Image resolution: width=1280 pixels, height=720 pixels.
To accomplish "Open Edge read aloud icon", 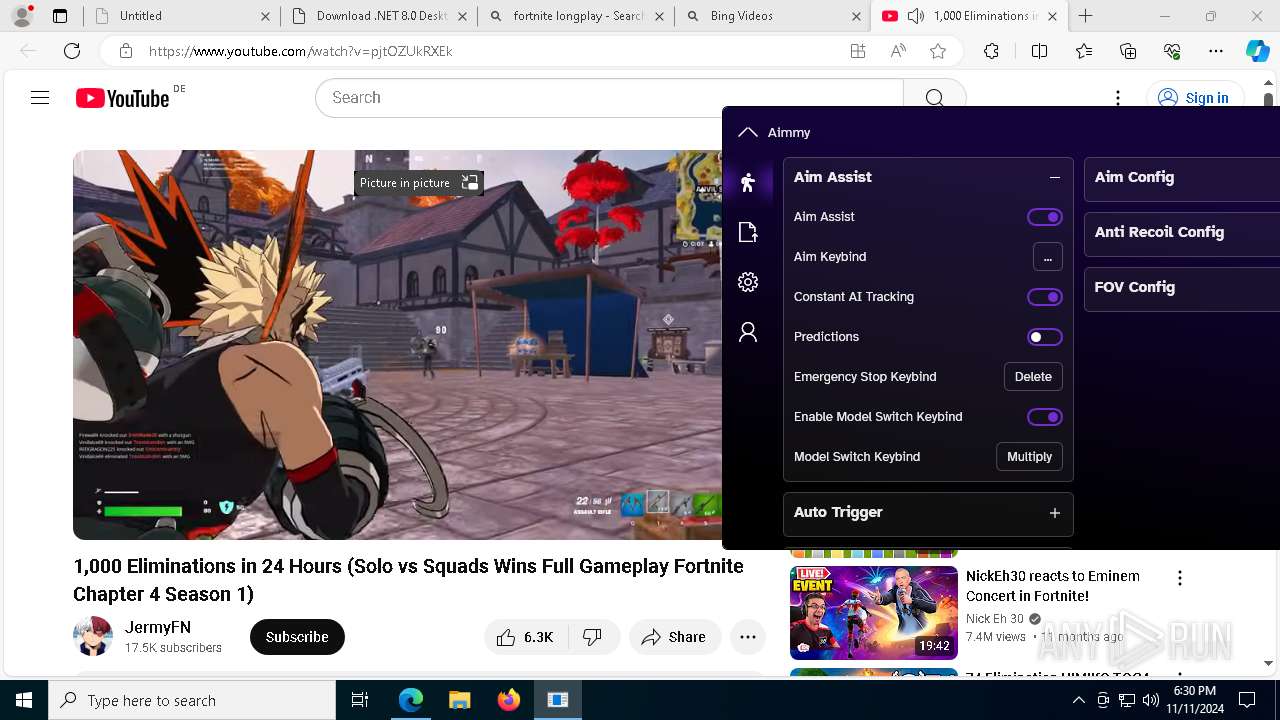I will tap(898, 51).
